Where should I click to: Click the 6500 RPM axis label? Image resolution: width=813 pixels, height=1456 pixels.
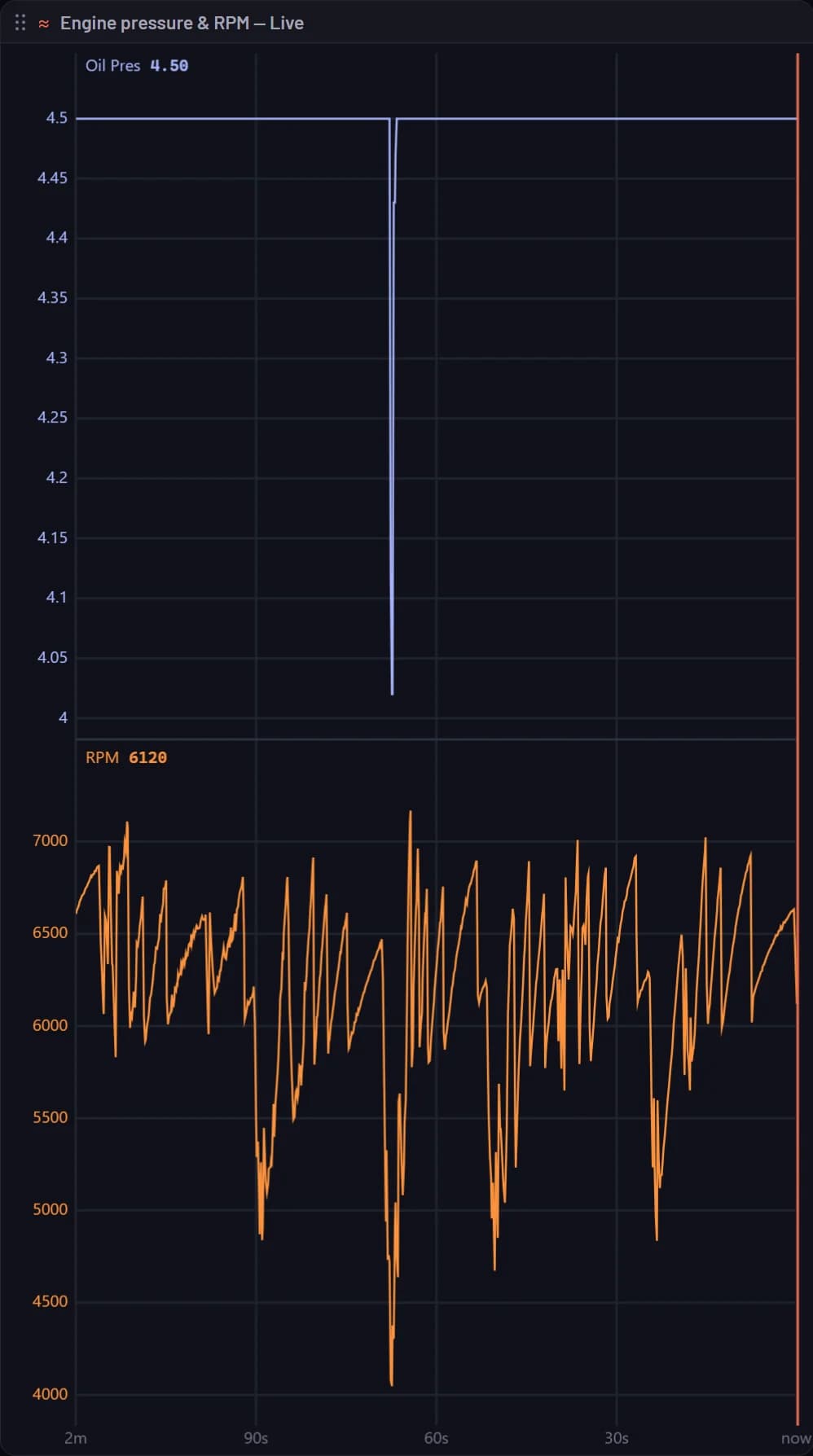point(51,933)
